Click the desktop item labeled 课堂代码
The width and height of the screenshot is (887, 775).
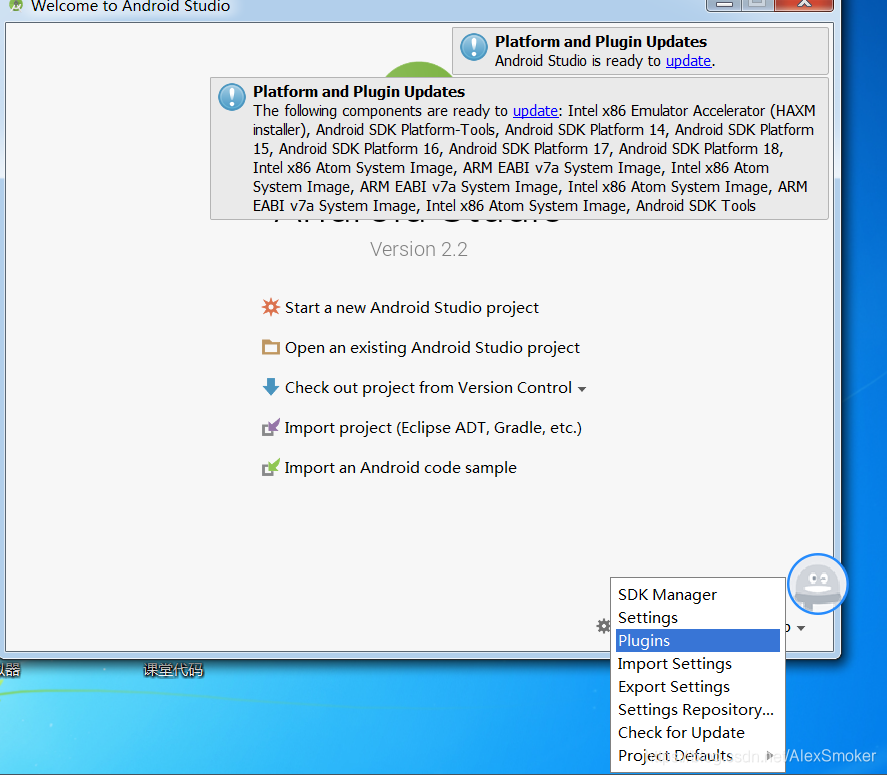(x=173, y=670)
